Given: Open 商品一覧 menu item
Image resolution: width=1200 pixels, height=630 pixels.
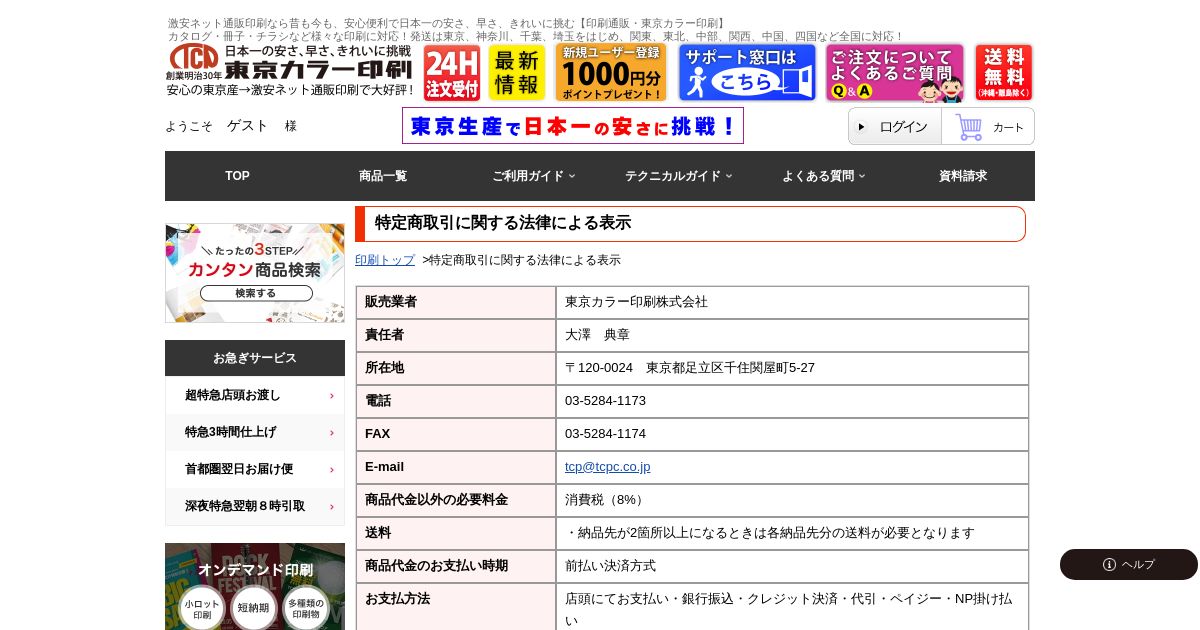Looking at the screenshot, I should click(383, 176).
